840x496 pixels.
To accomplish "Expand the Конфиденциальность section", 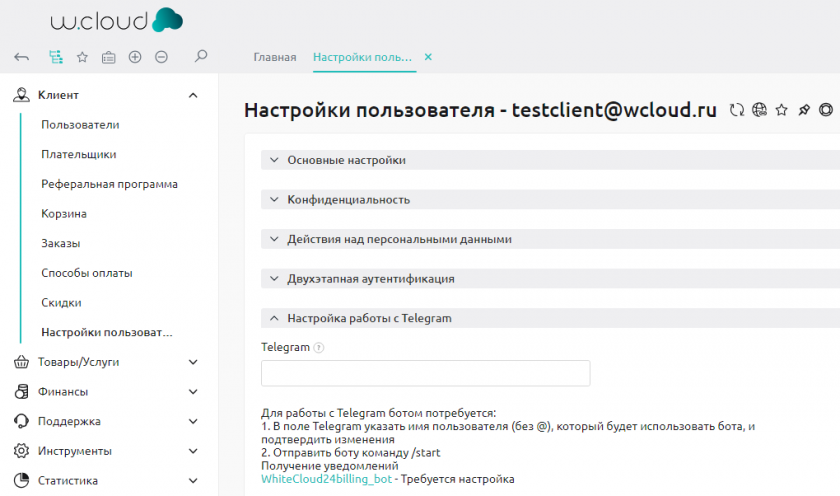I will pyautogui.click(x=348, y=199).
